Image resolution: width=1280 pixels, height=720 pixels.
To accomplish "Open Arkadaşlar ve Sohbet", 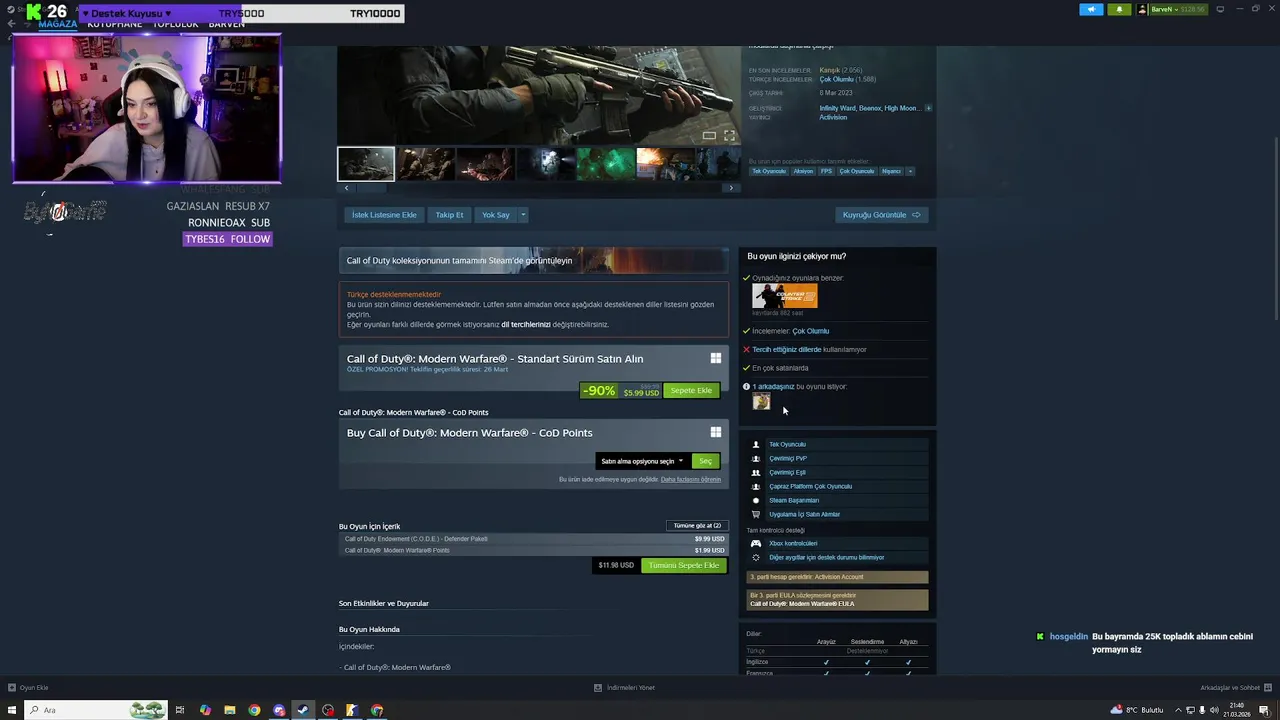I will coord(1234,688).
